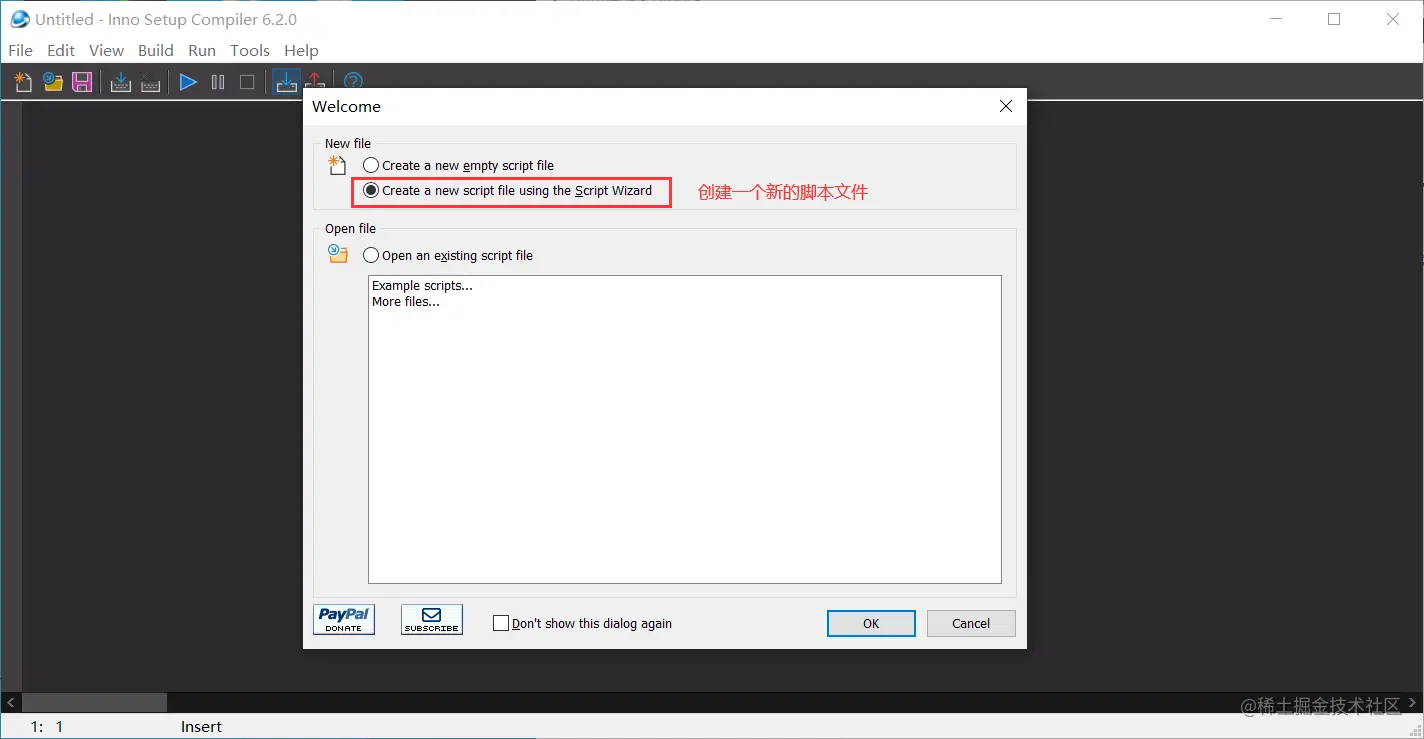Click the New script toolbar icon
The width and height of the screenshot is (1424, 739).
pyautogui.click(x=23, y=82)
